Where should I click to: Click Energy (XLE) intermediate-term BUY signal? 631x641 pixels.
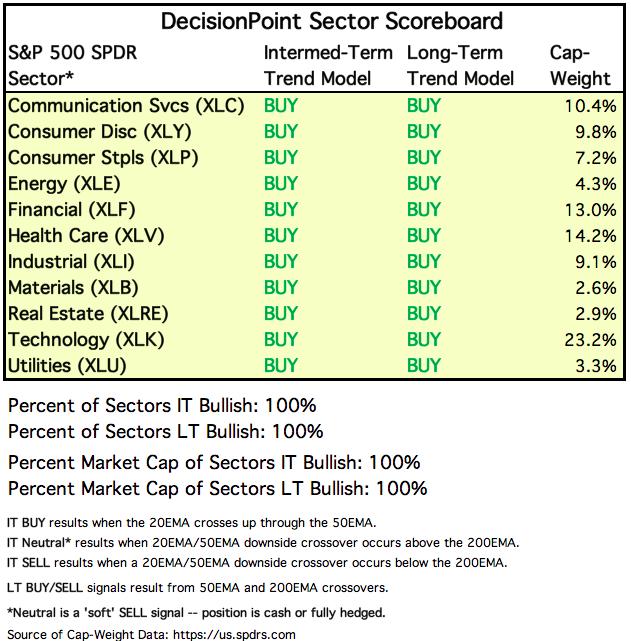tap(280, 183)
